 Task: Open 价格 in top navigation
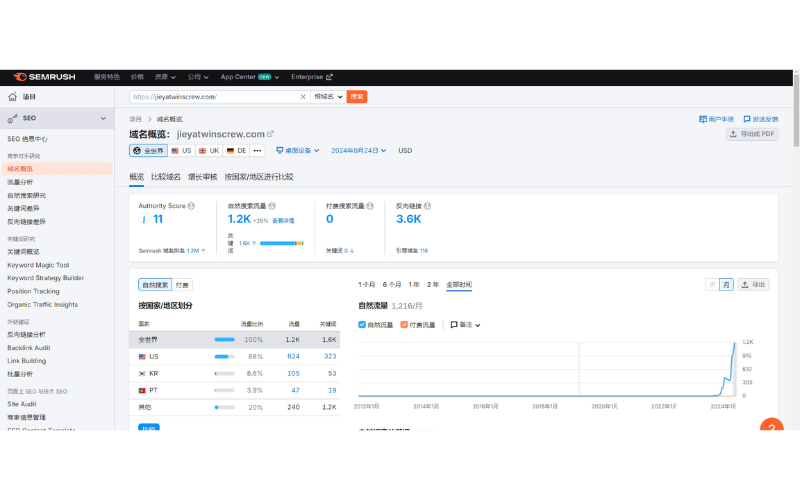[x=137, y=77]
